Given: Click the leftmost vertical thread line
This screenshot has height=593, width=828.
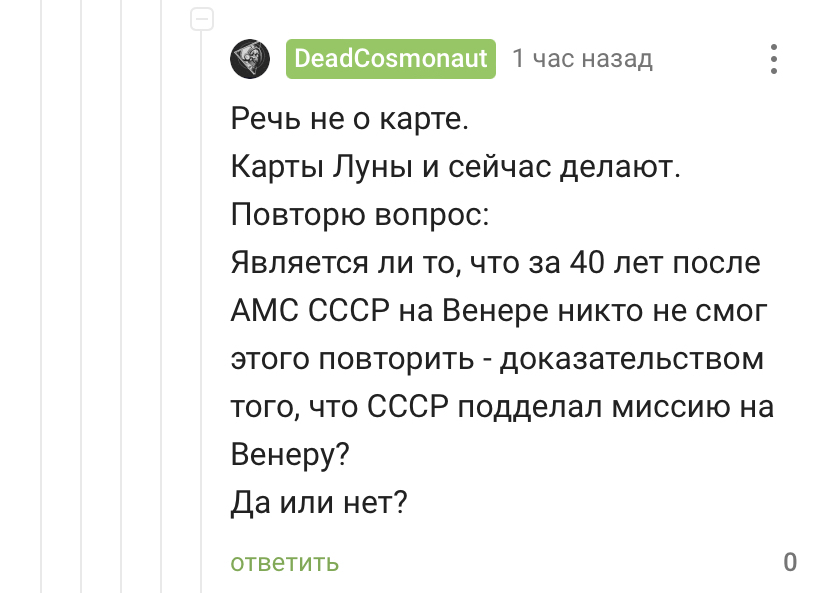Looking at the screenshot, I should (41, 300).
